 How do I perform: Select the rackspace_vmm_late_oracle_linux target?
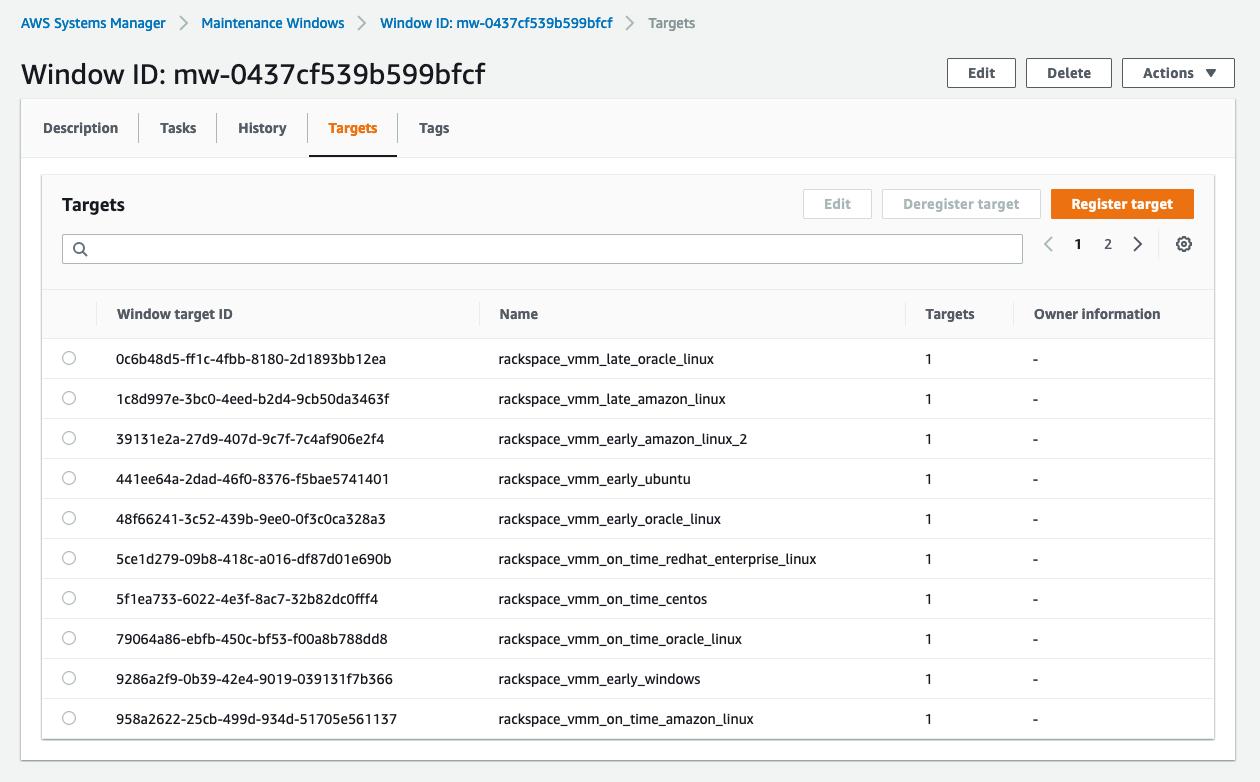(68, 358)
